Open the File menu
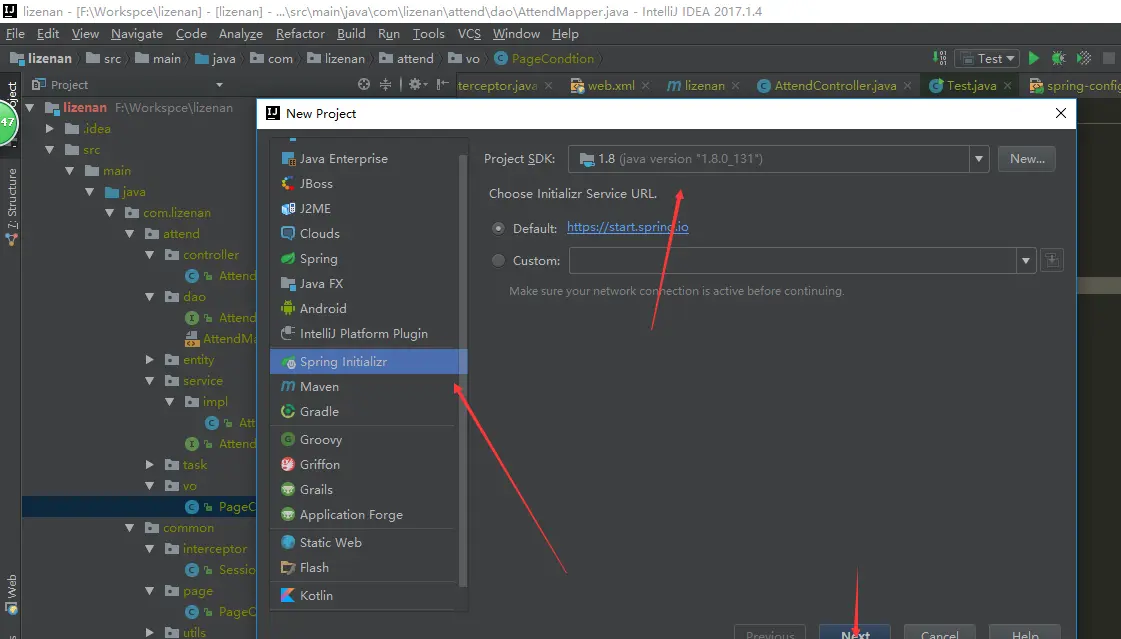The image size is (1121, 639). coord(15,34)
